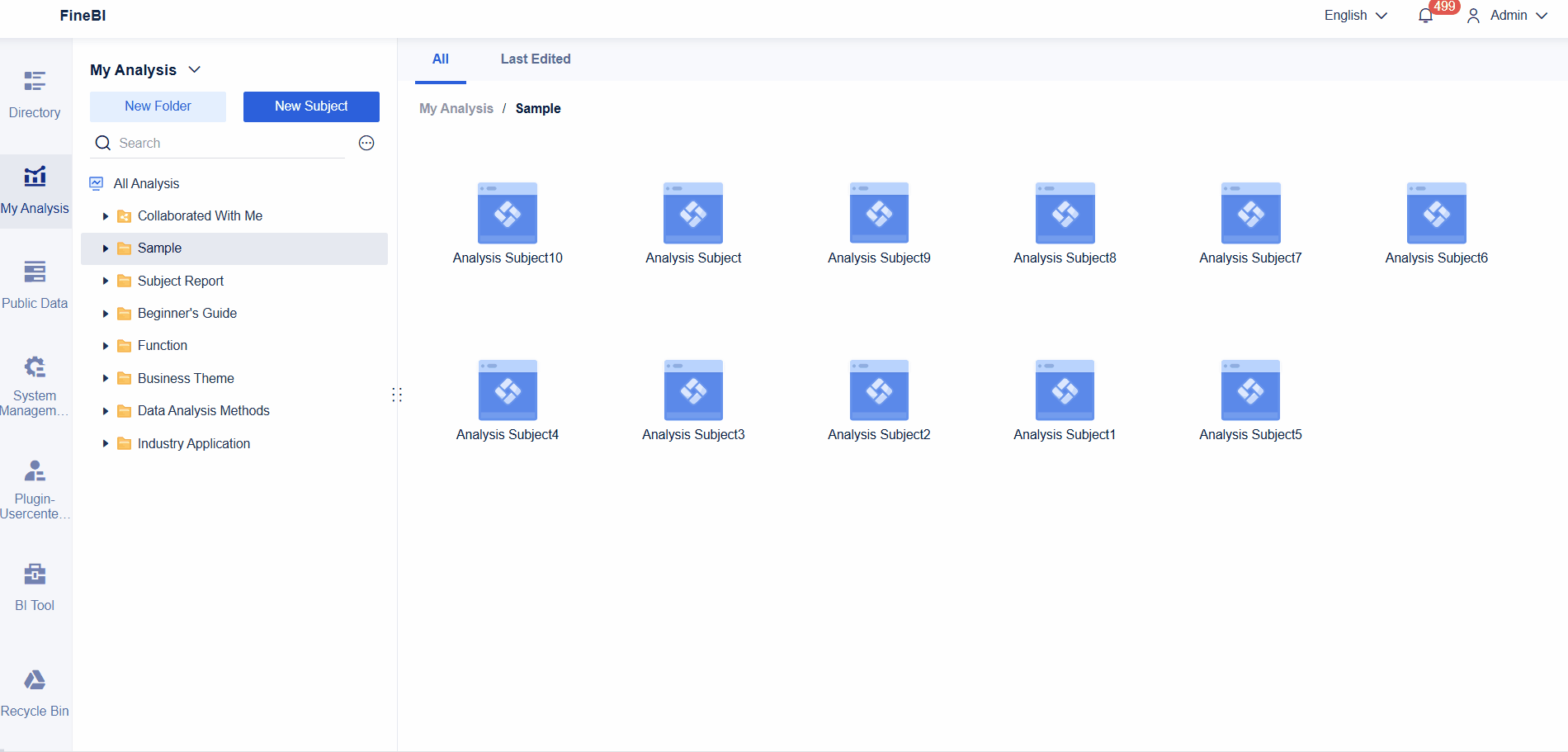Image resolution: width=1568 pixels, height=752 pixels.
Task: Select Data Analysis Methods folder label
Action: 204,411
